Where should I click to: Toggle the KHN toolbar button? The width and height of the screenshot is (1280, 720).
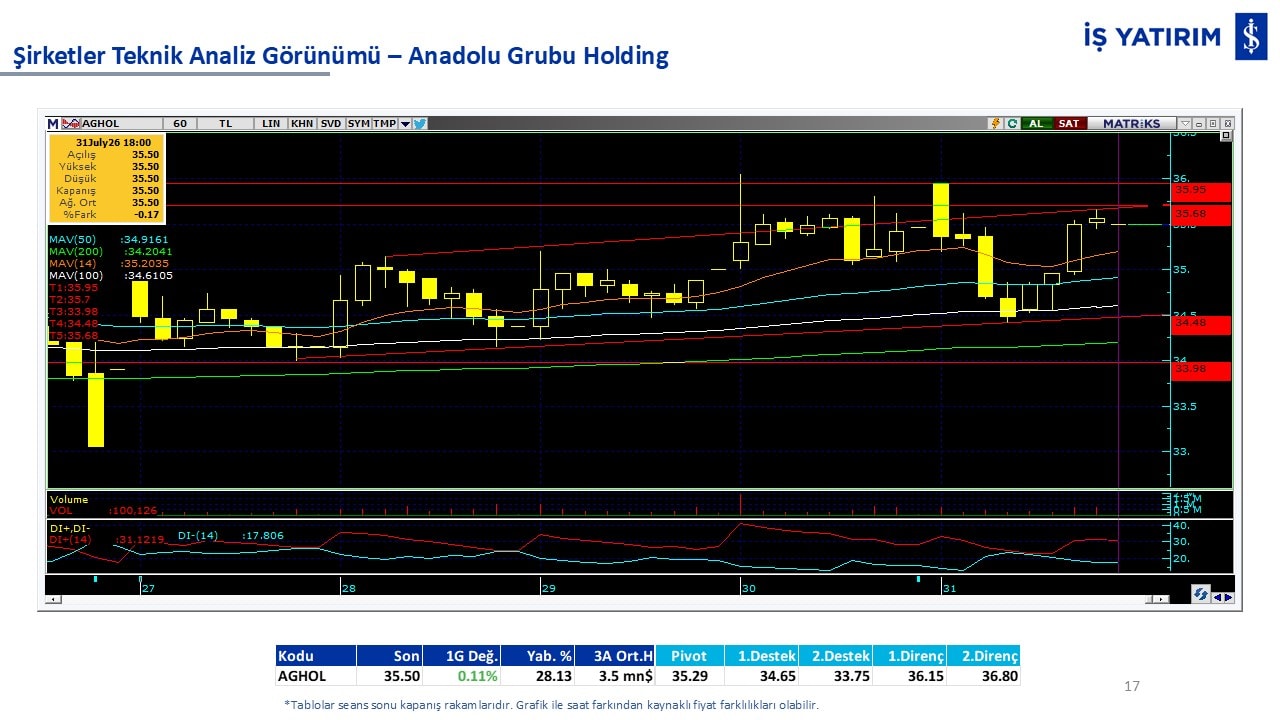(302, 124)
